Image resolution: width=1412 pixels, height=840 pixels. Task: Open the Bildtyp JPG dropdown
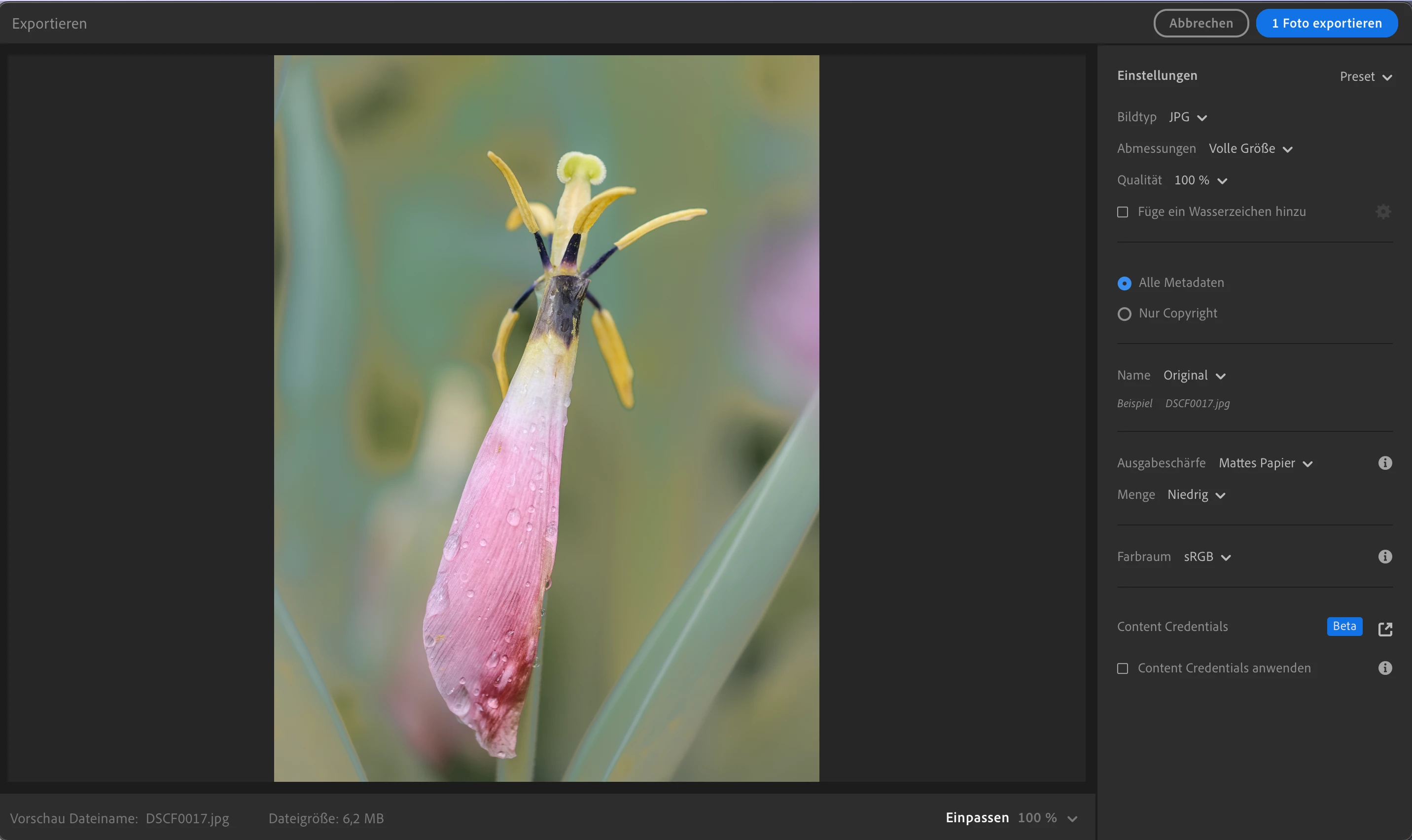pyautogui.click(x=1188, y=117)
